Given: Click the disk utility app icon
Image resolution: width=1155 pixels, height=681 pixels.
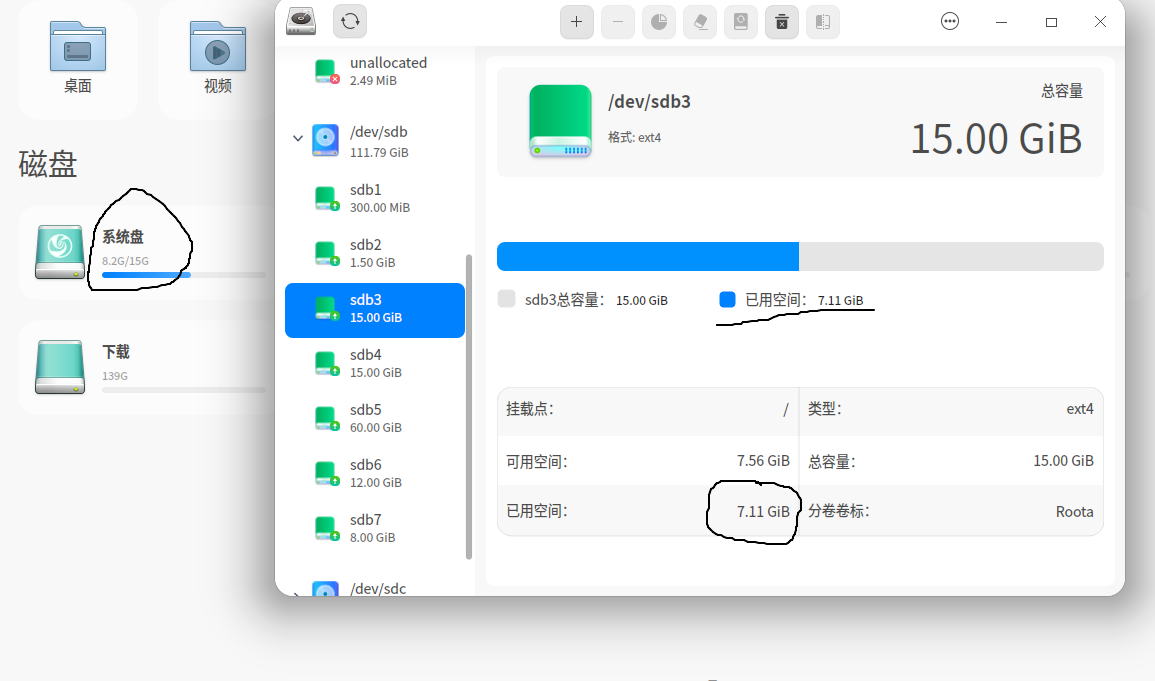Looking at the screenshot, I should click(301, 21).
